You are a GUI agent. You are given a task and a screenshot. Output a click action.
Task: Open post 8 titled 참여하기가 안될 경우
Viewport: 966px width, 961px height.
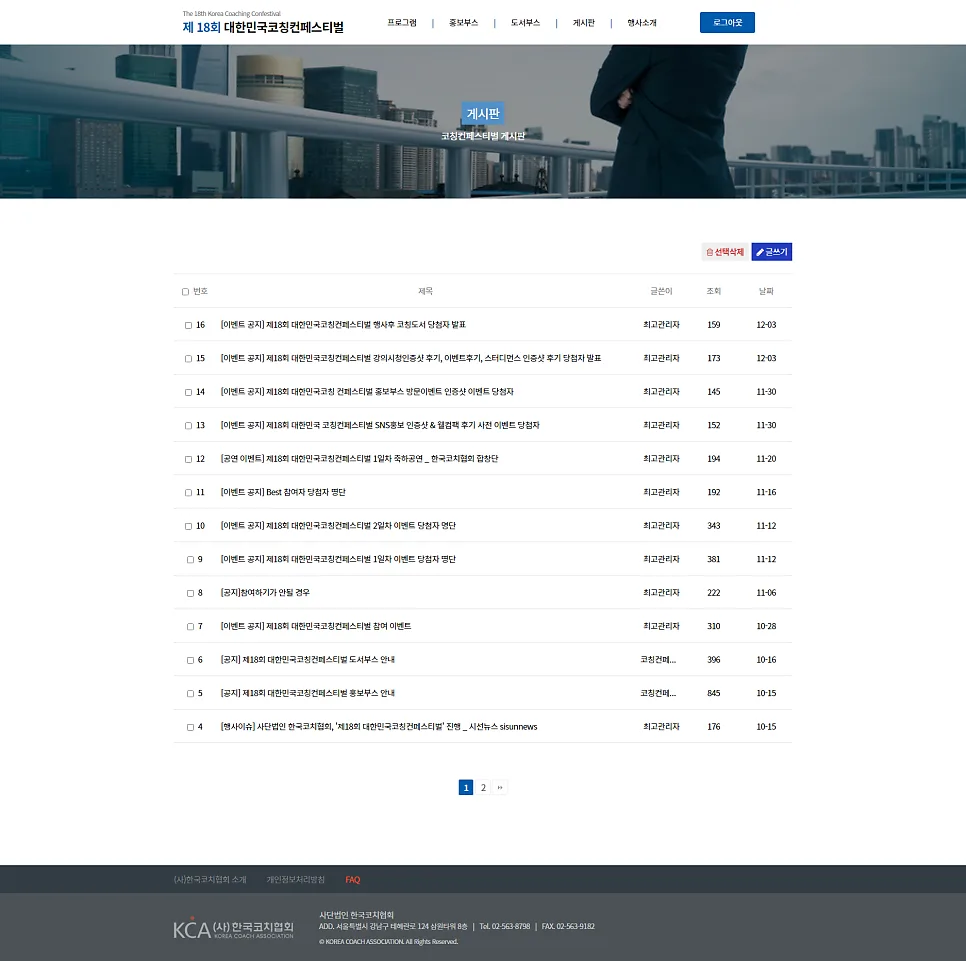[265, 593]
